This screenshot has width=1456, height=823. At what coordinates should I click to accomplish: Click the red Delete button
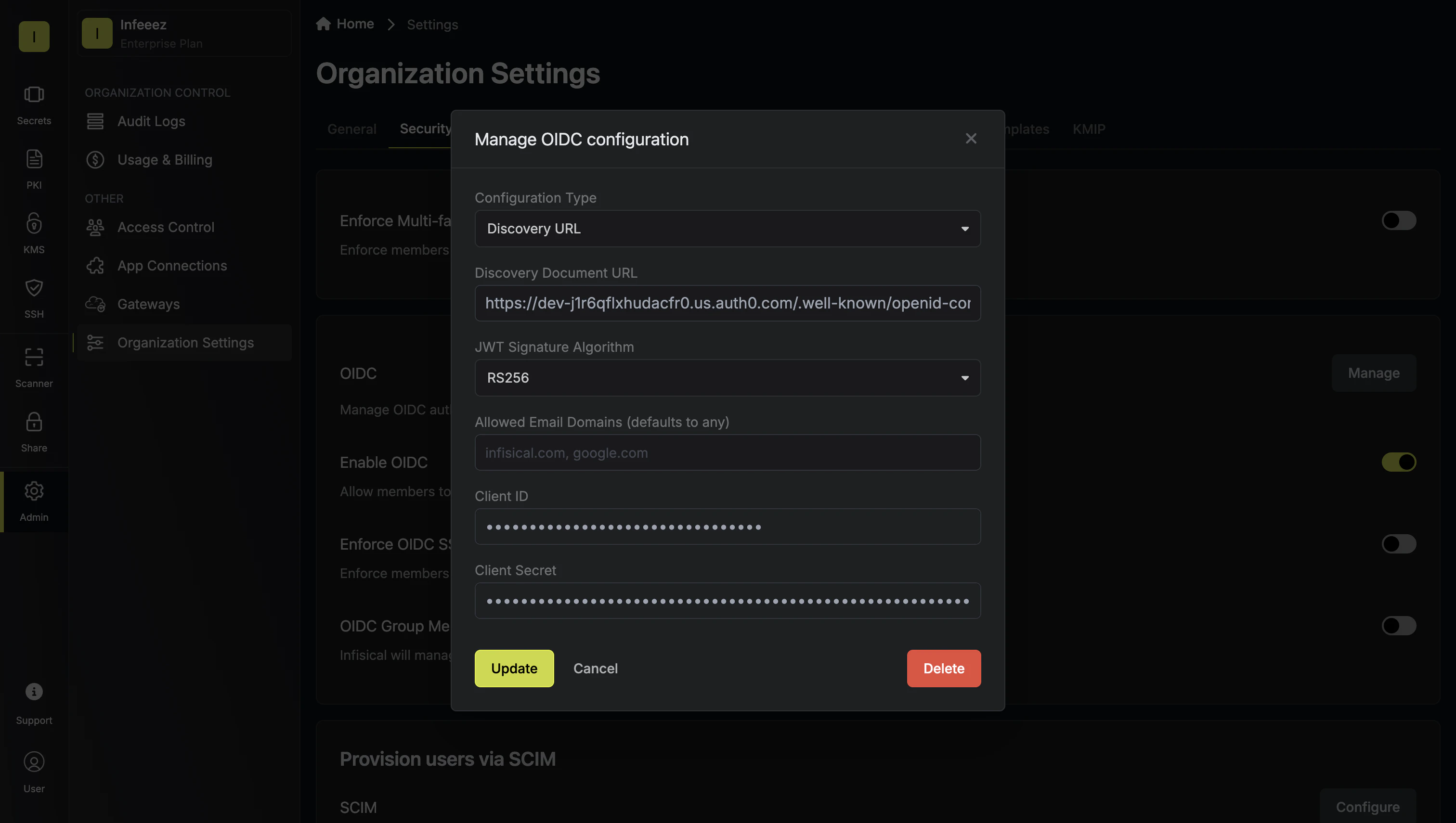click(x=944, y=668)
